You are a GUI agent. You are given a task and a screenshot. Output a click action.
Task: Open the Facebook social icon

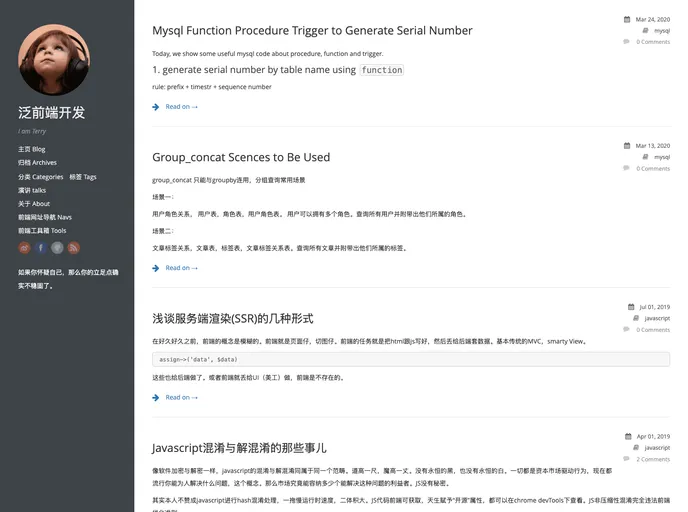[41, 248]
